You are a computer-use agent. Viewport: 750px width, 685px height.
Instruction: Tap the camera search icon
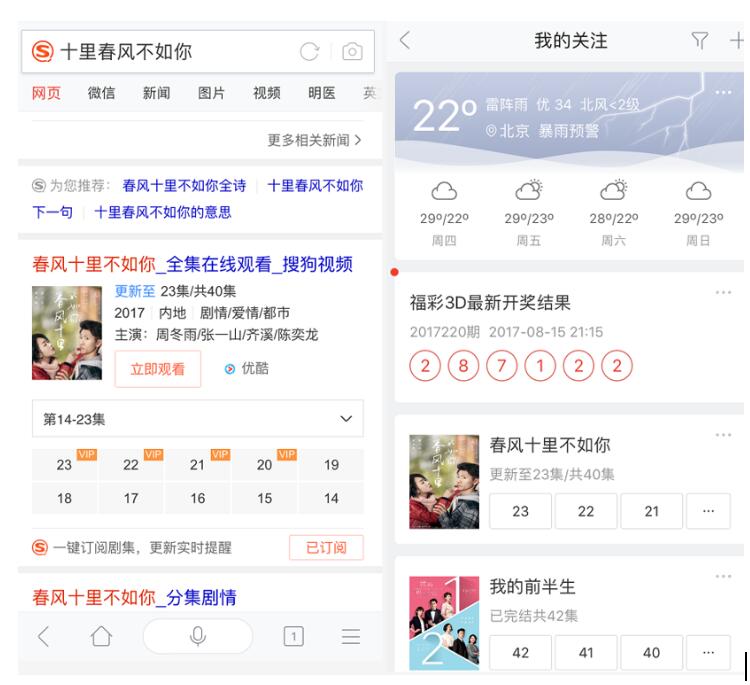[x=351, y=51]
